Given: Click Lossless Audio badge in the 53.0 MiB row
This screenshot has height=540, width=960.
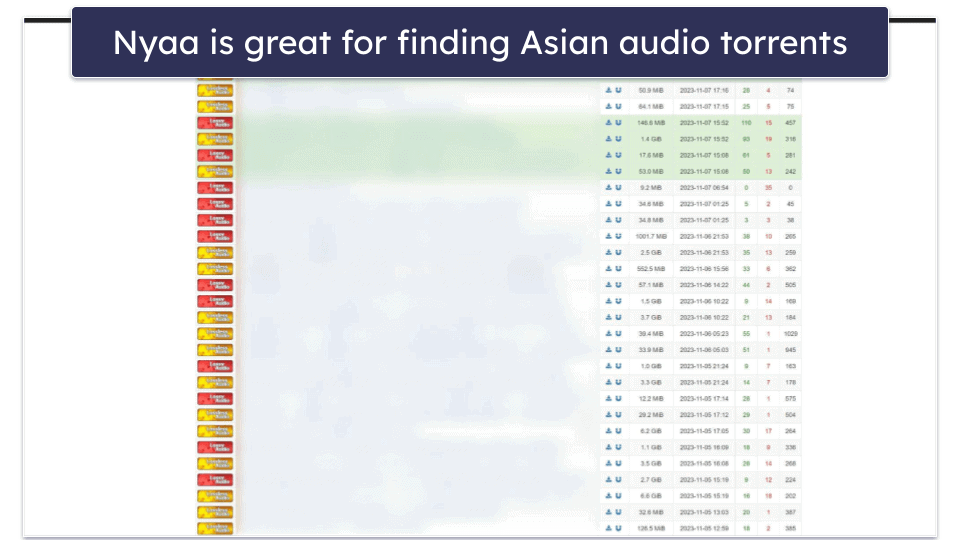Looking at the screenshot, I should [x=215, y=172].
